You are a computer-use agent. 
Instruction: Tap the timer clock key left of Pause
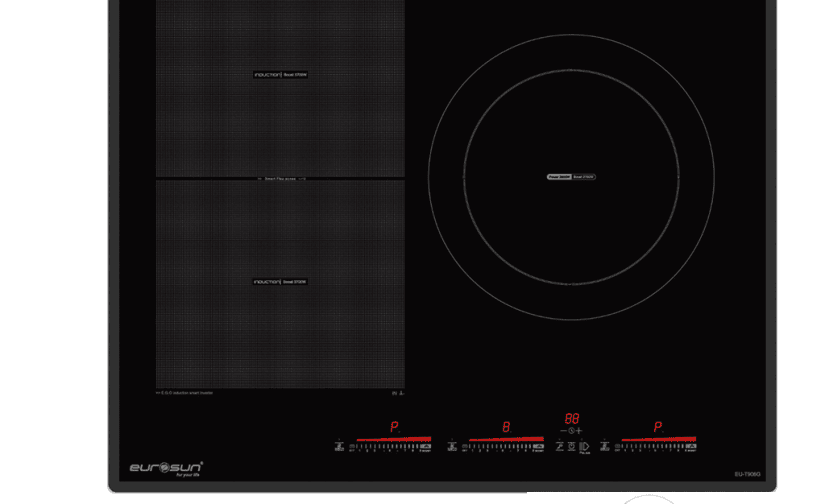coord(571,447)
